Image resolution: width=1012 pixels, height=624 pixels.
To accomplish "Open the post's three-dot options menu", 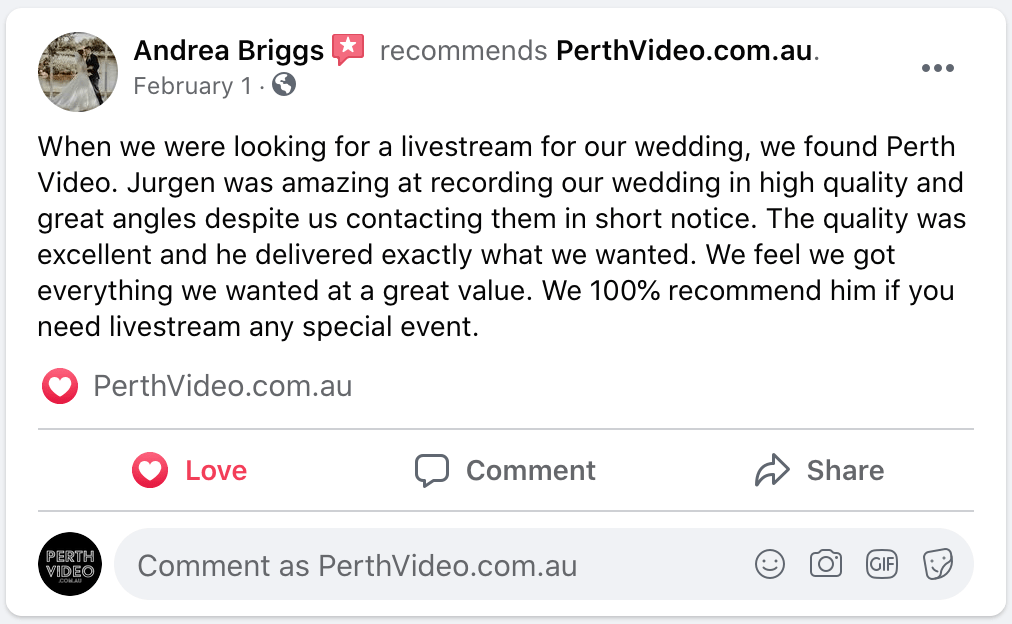I will coord(937,68).
